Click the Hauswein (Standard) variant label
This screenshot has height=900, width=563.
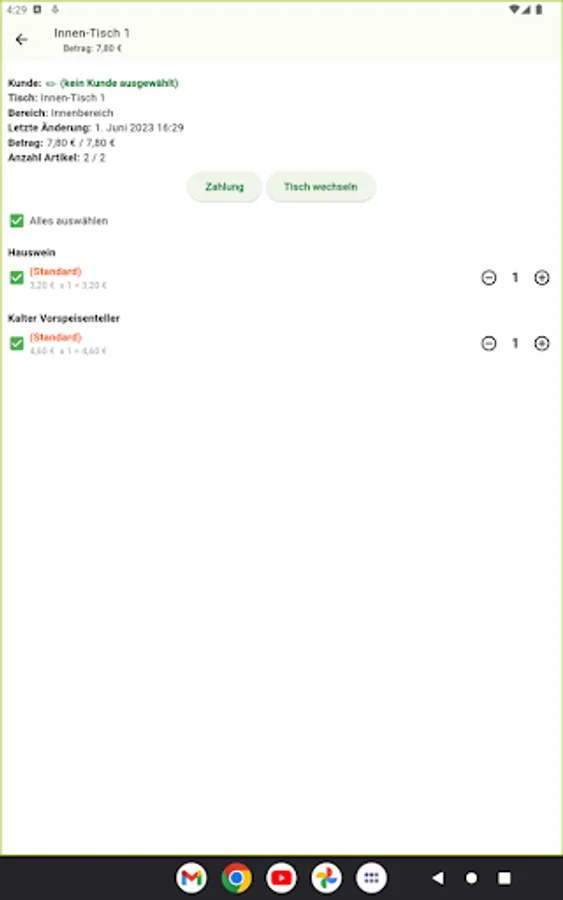tap(56, 271)
